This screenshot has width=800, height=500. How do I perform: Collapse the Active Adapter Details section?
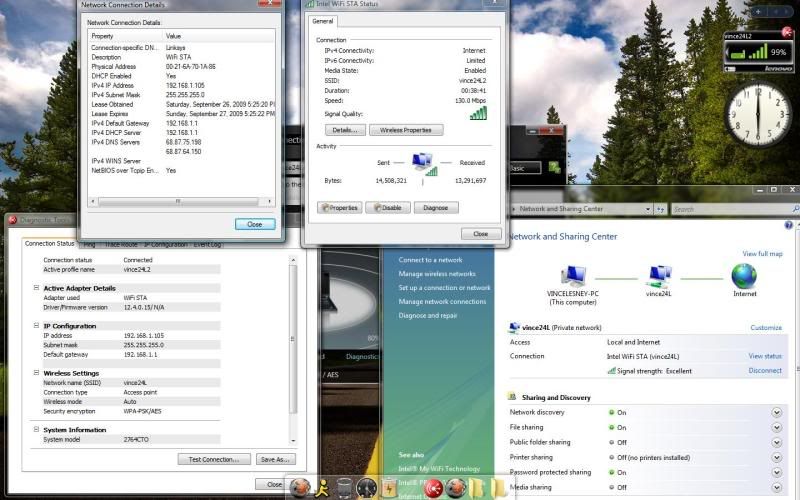tap(34, 288)
